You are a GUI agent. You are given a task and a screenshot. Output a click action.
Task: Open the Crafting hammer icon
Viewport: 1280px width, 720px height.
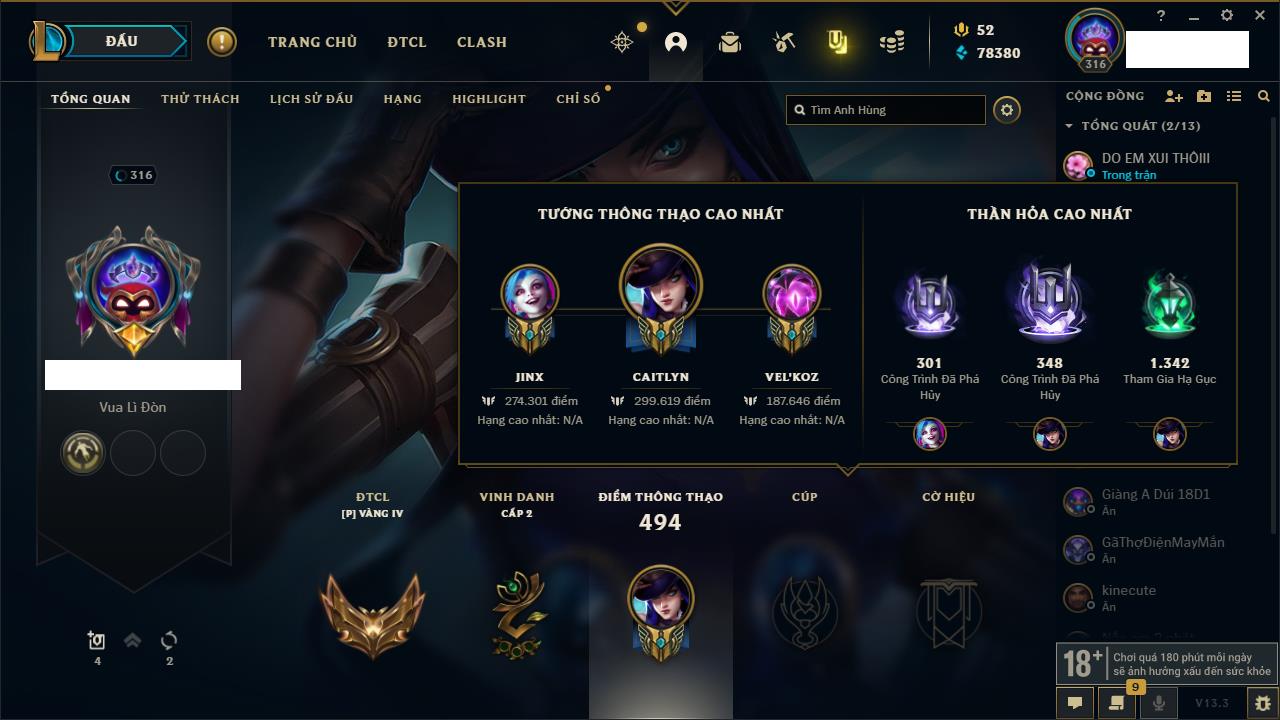click(x=784, y=42)
